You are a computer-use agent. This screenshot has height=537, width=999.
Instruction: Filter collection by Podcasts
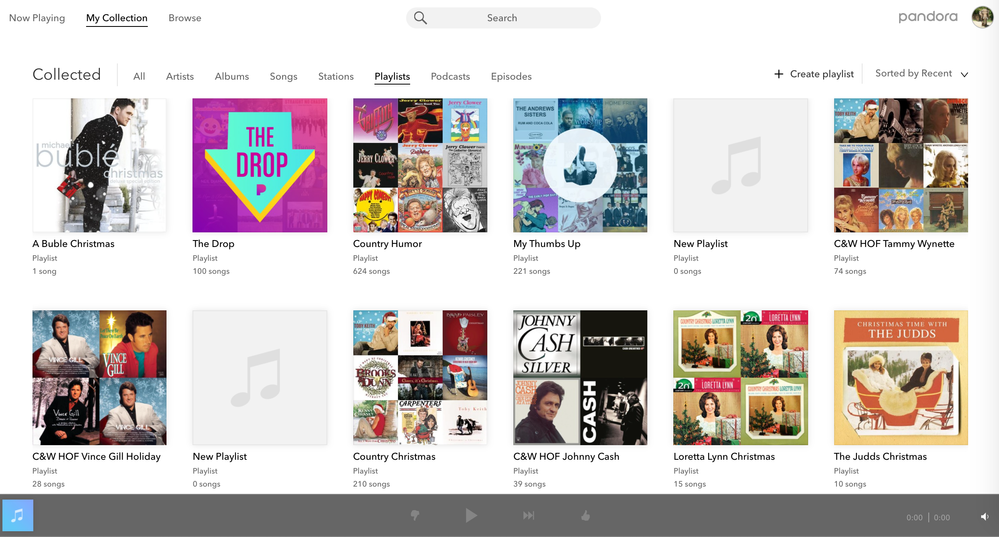pyautogui.click(x=450, y=76)
